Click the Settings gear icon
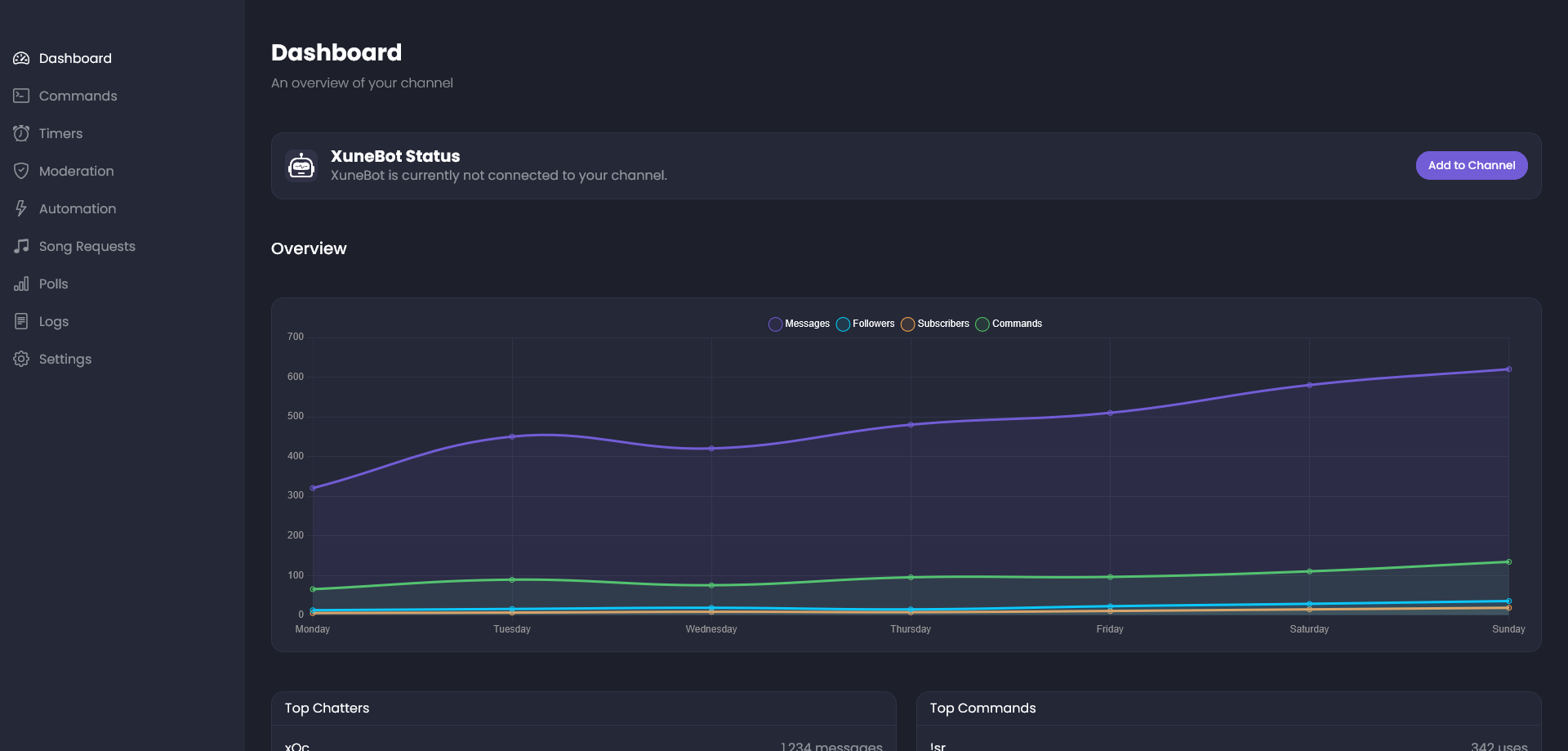Image resolution: width=1568 pixels, height=751 pixels. point(21,359)
